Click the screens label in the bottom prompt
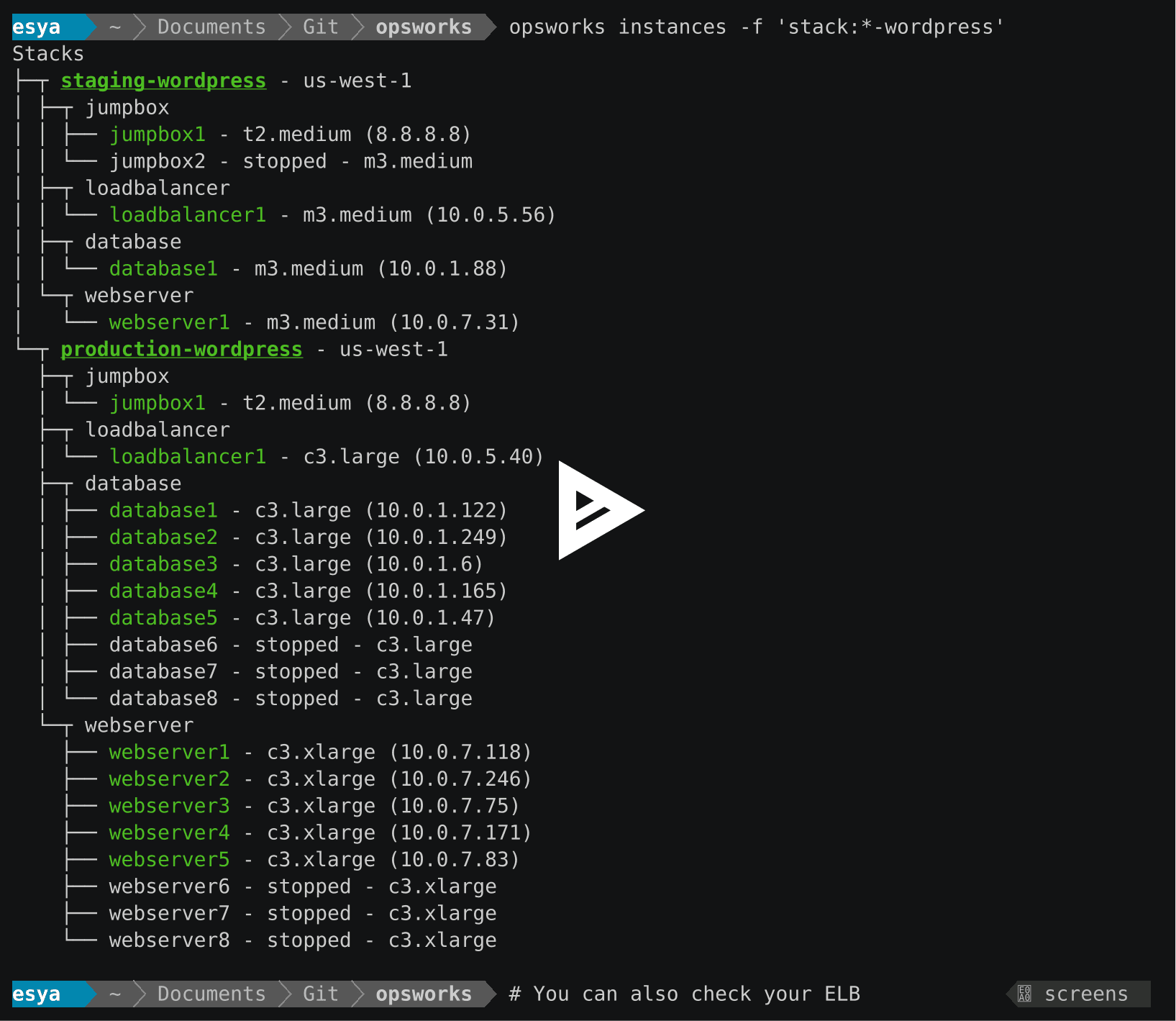The height and width of the screenshot is (1021, 1176). (x=1086, y=994)
